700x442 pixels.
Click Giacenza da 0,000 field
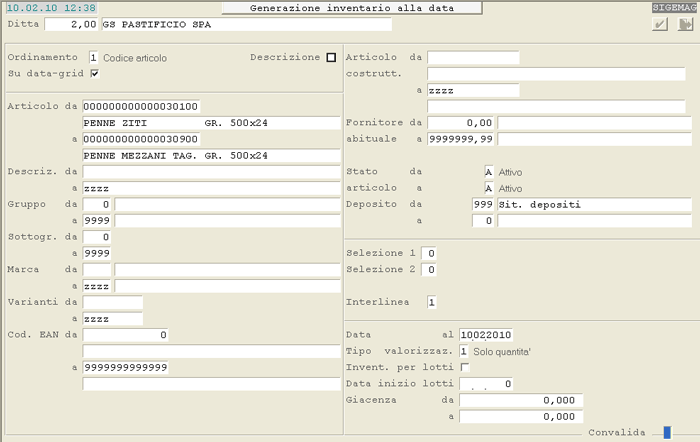tap(521, 400)
